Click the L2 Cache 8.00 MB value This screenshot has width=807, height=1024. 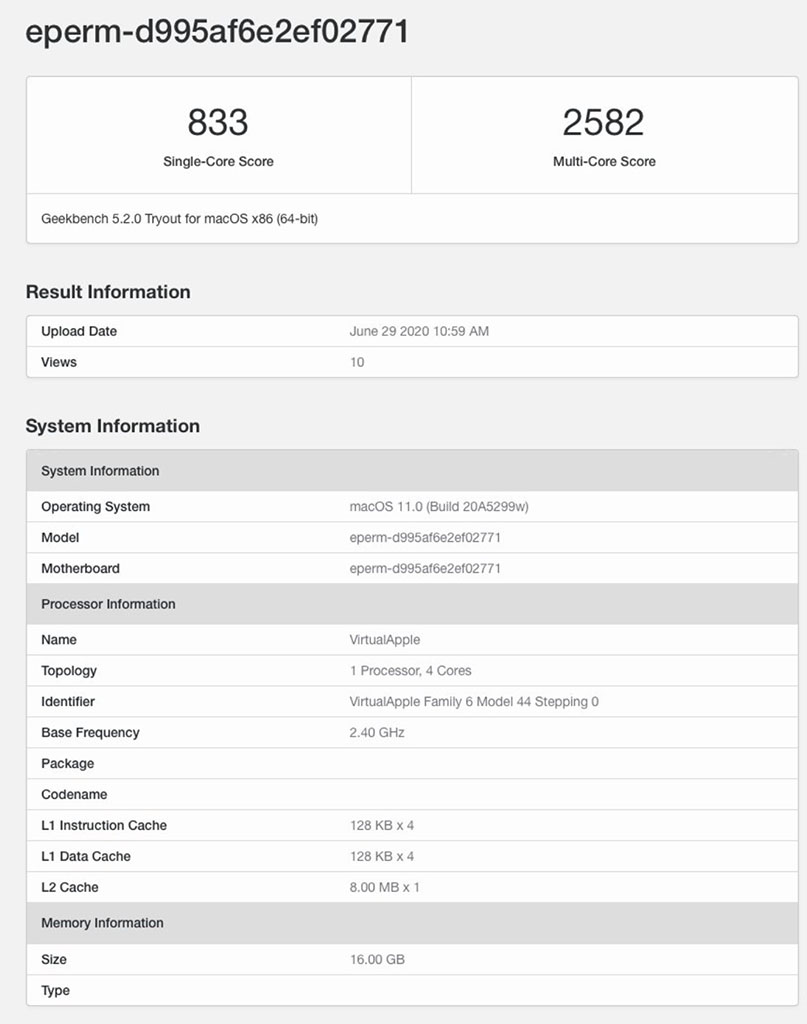tap(385, 888)
